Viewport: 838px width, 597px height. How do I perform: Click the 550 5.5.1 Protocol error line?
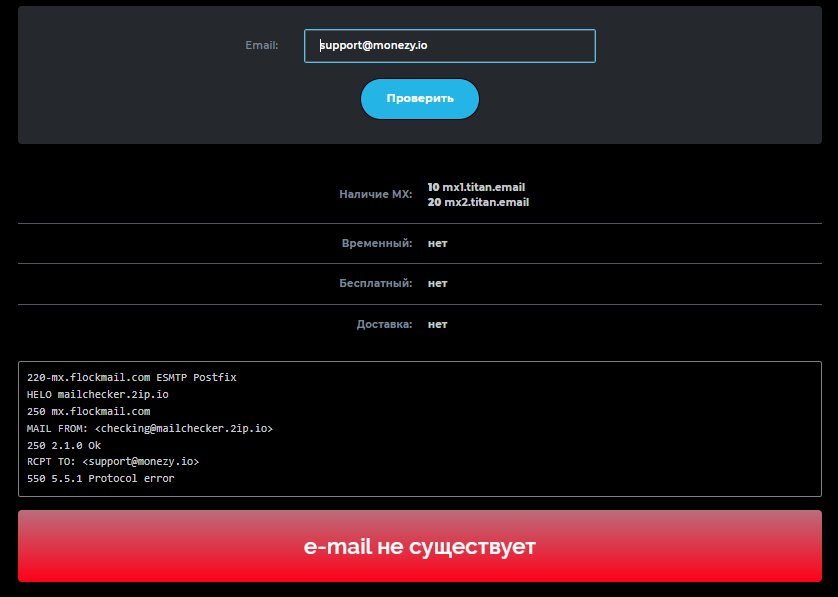tap(100, 479)
